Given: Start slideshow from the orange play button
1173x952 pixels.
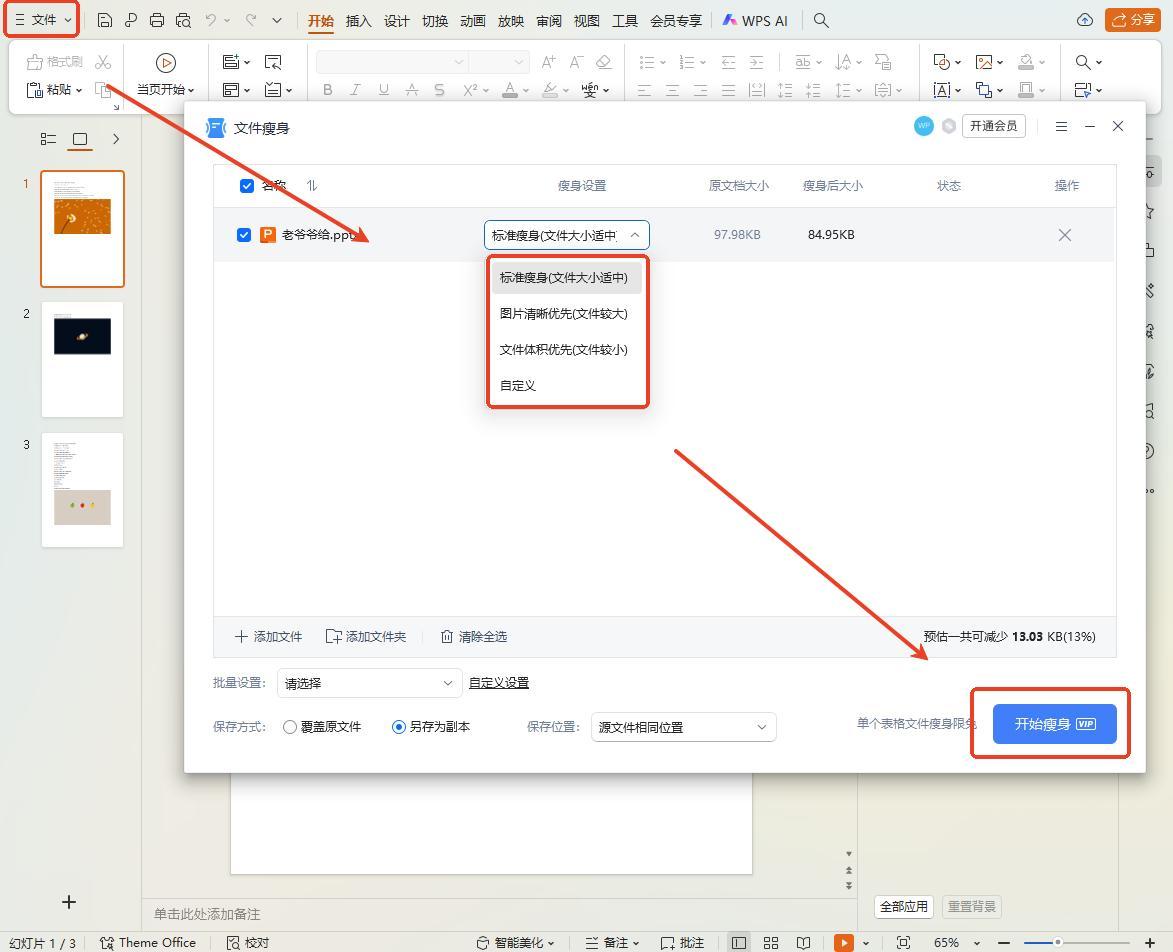Looking at the screenshot, I should click(x=844, y=942).
